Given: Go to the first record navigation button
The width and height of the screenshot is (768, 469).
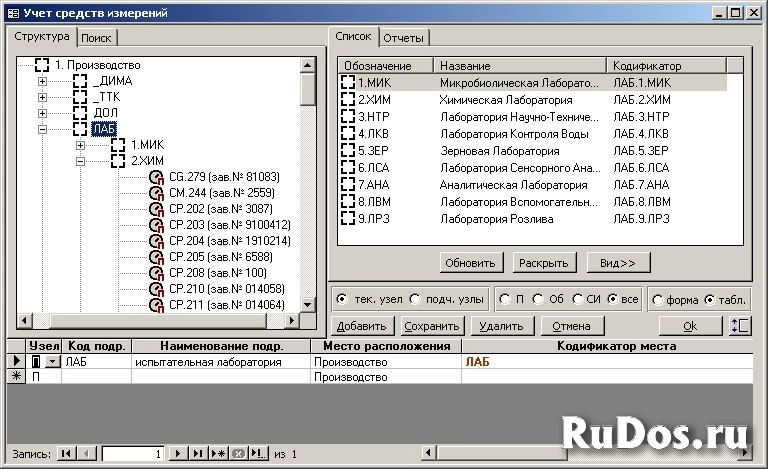Looking at the screenshot, I should point(66,454).
